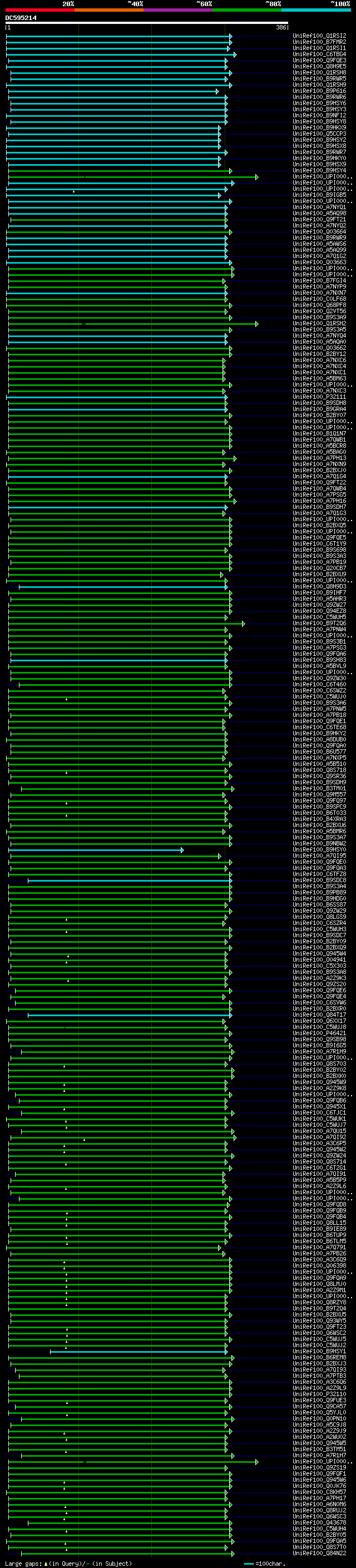Select label UniRef100_A5AQ98
Viewport: 356px width, 1568px height.
click(x=319, y=213)
